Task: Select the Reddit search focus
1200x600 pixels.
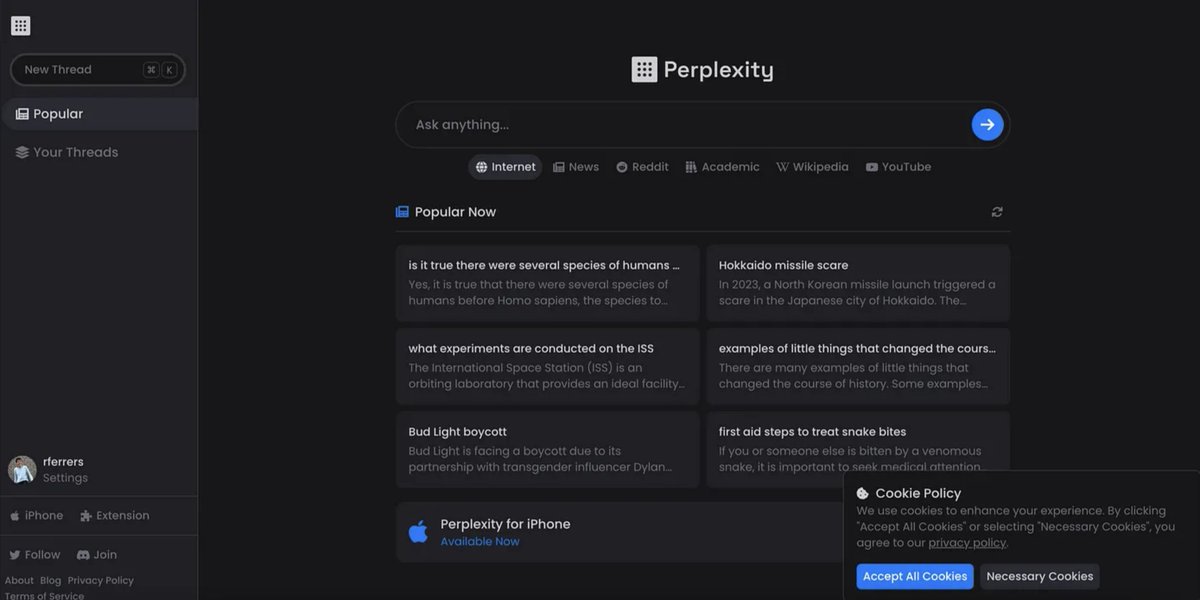Action: click(642, 167)
